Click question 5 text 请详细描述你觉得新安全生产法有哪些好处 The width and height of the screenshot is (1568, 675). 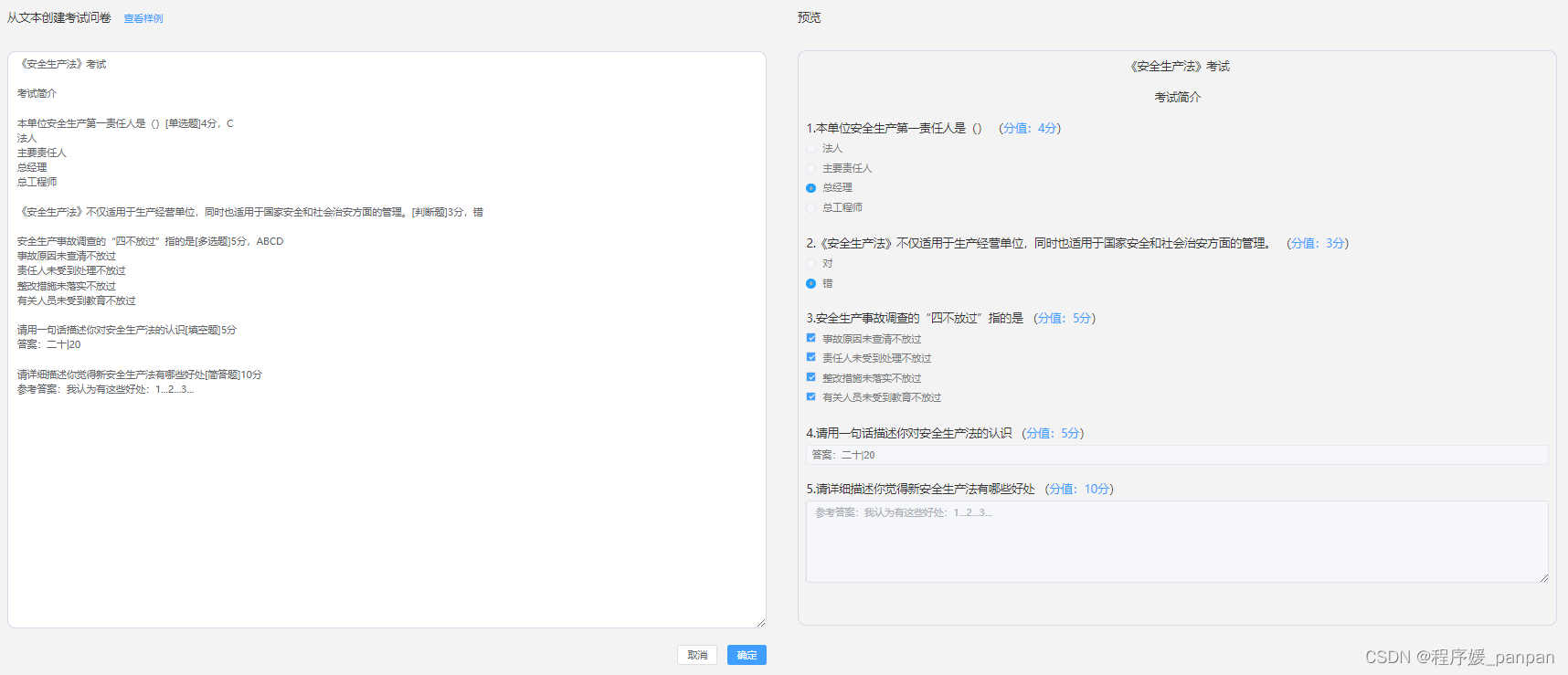click(926, 489)
